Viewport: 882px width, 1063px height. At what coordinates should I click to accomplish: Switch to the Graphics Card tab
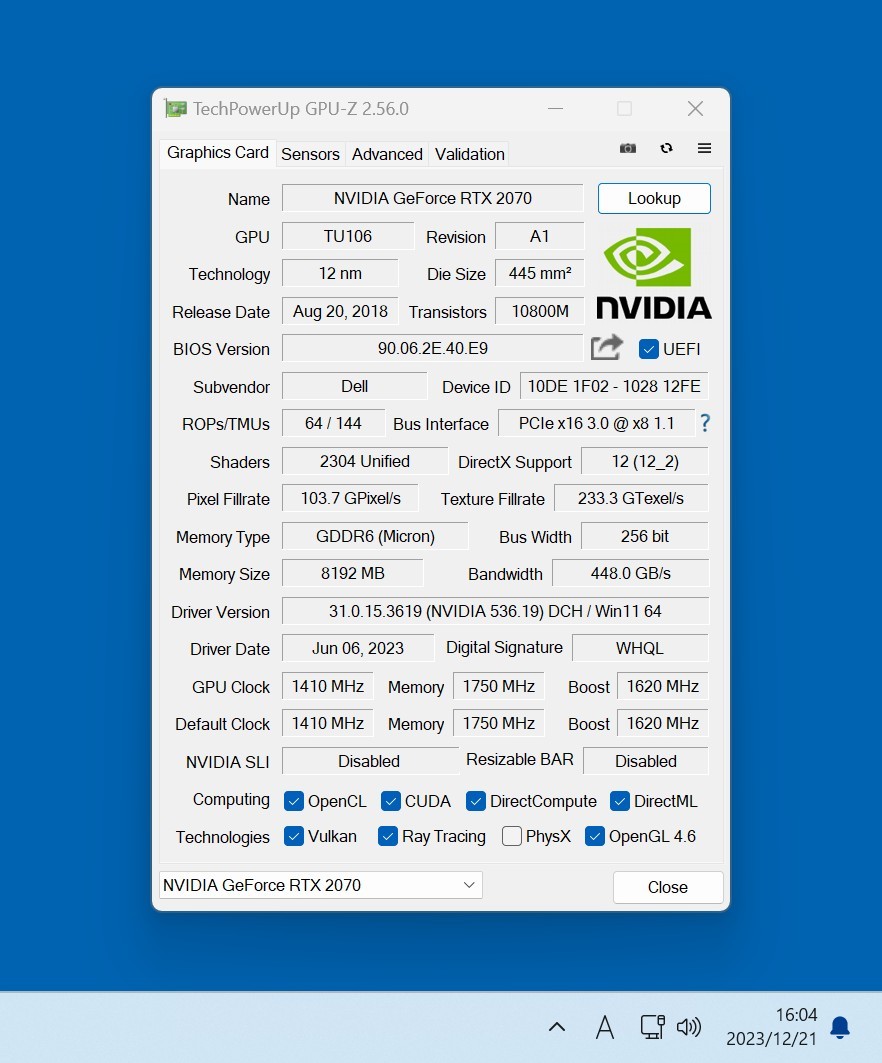(x=218, y=153)
